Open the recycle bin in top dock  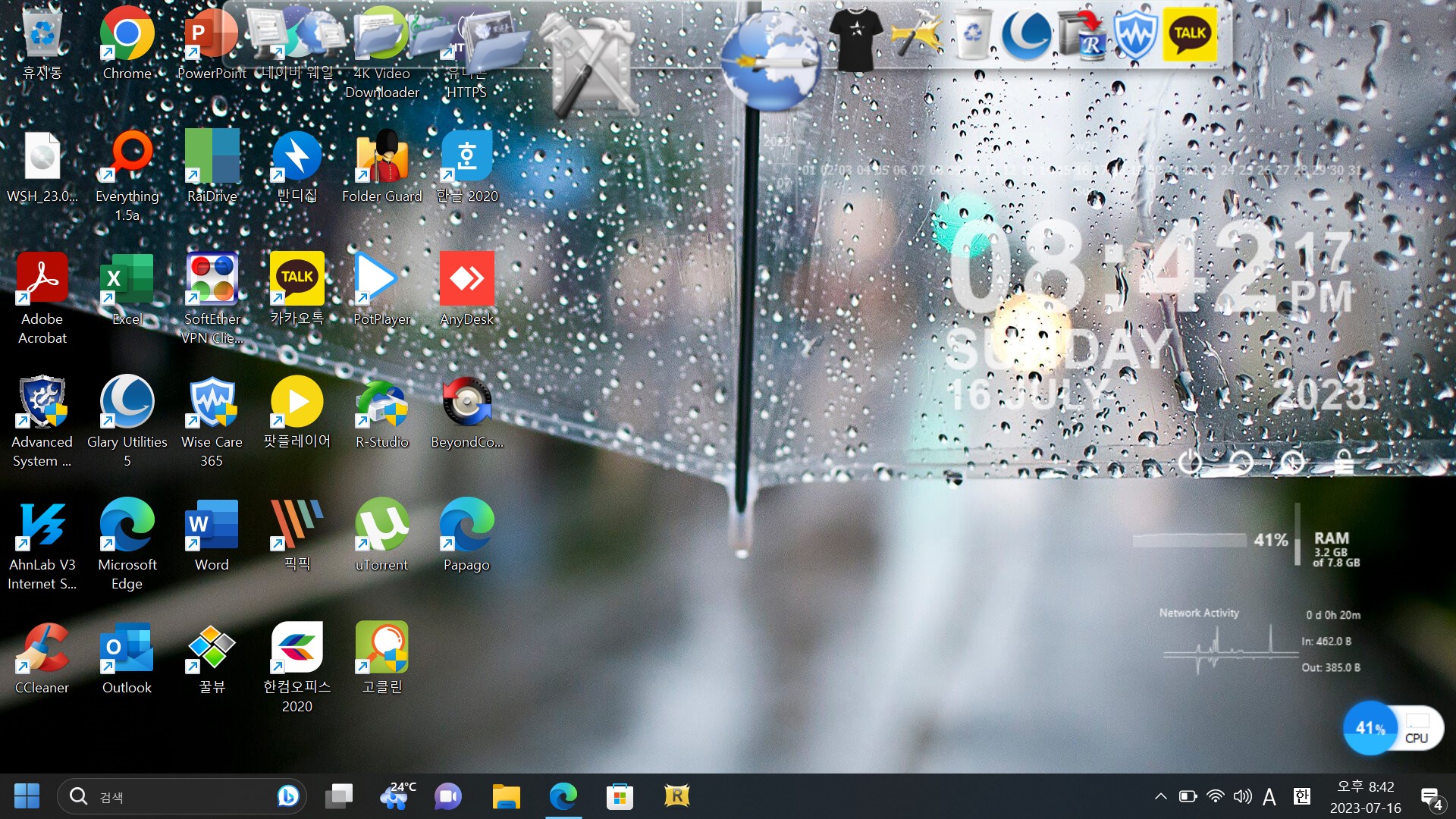[972, 33]
